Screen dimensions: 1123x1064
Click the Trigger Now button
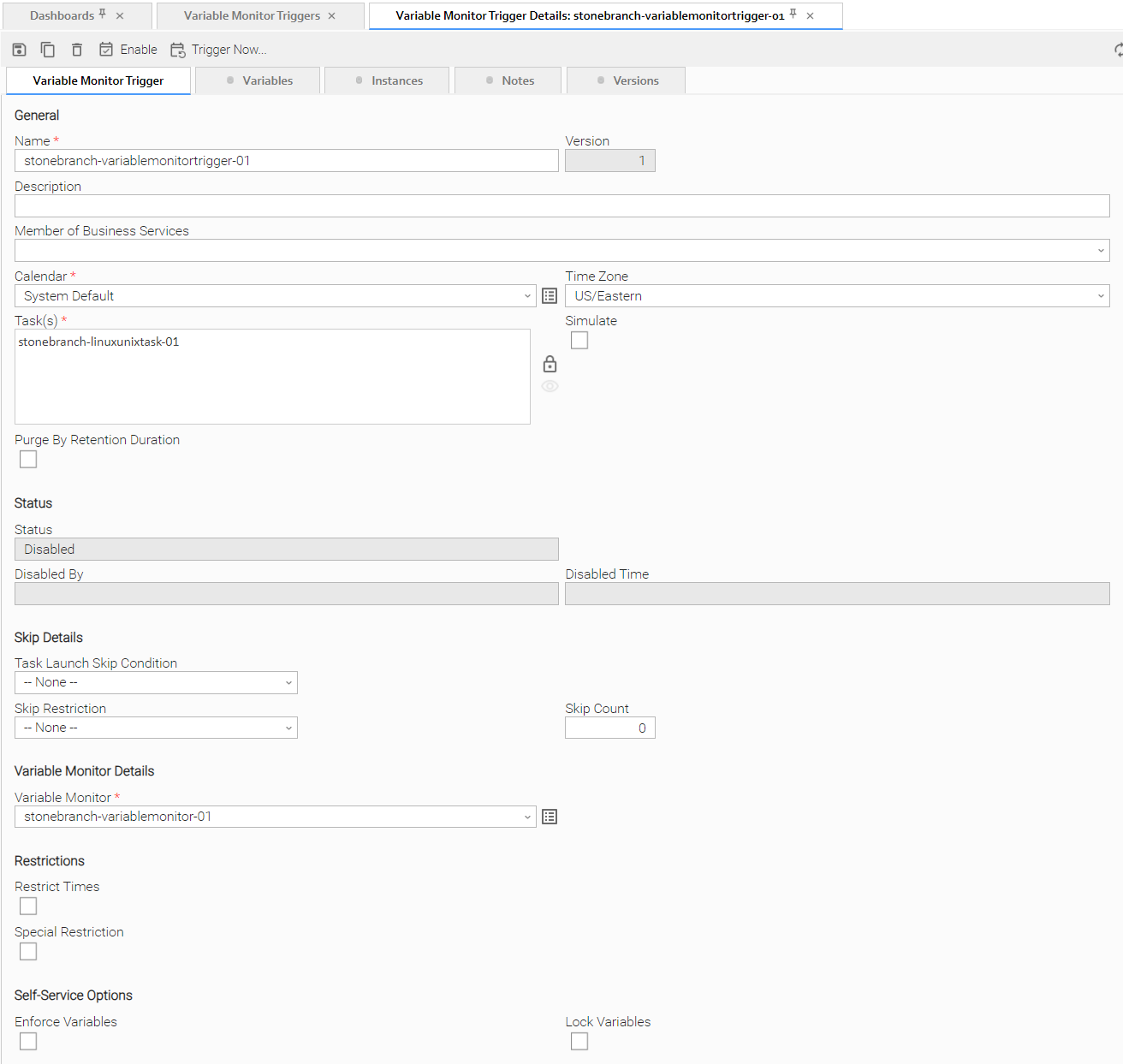pyautogui.click(x=219, y=50)
